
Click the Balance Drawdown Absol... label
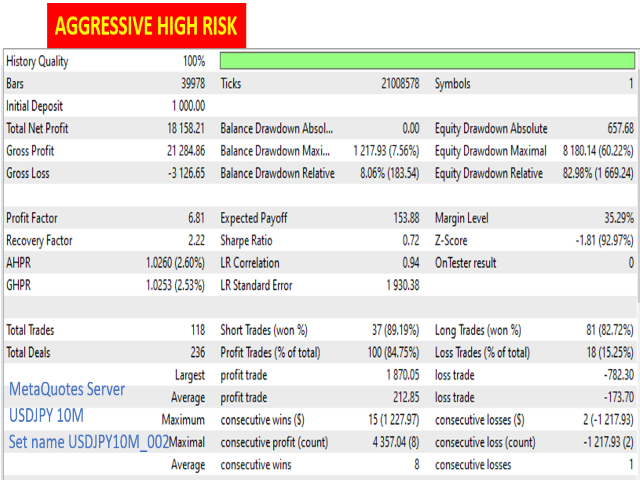[x=277, y=129]
